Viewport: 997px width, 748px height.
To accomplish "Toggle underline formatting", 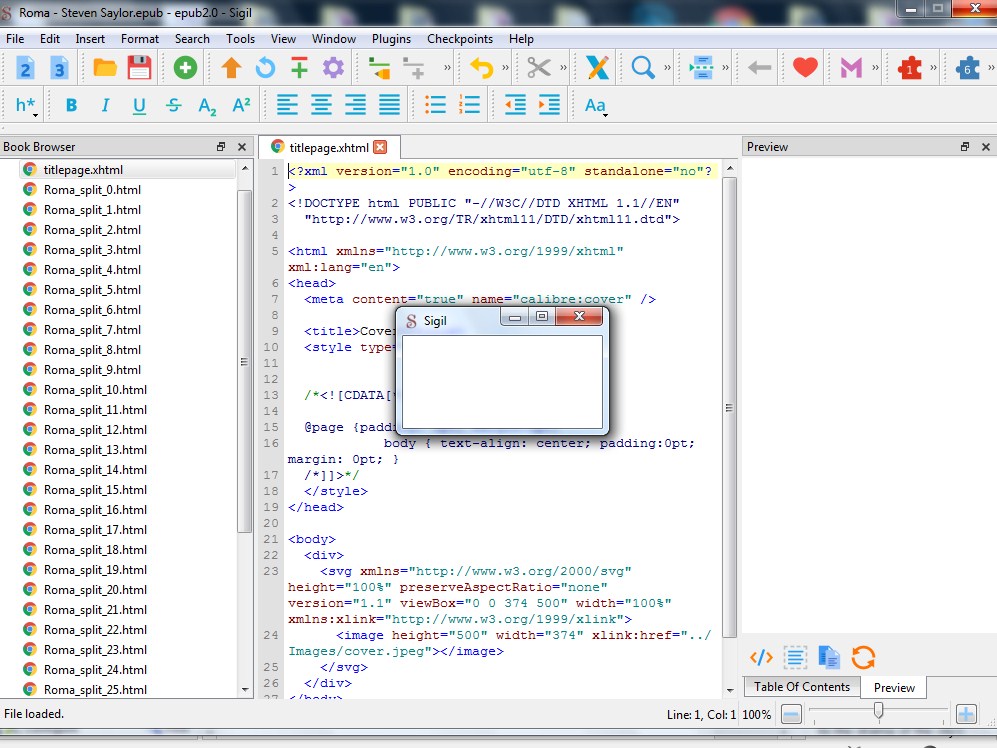I will point(139,105).
